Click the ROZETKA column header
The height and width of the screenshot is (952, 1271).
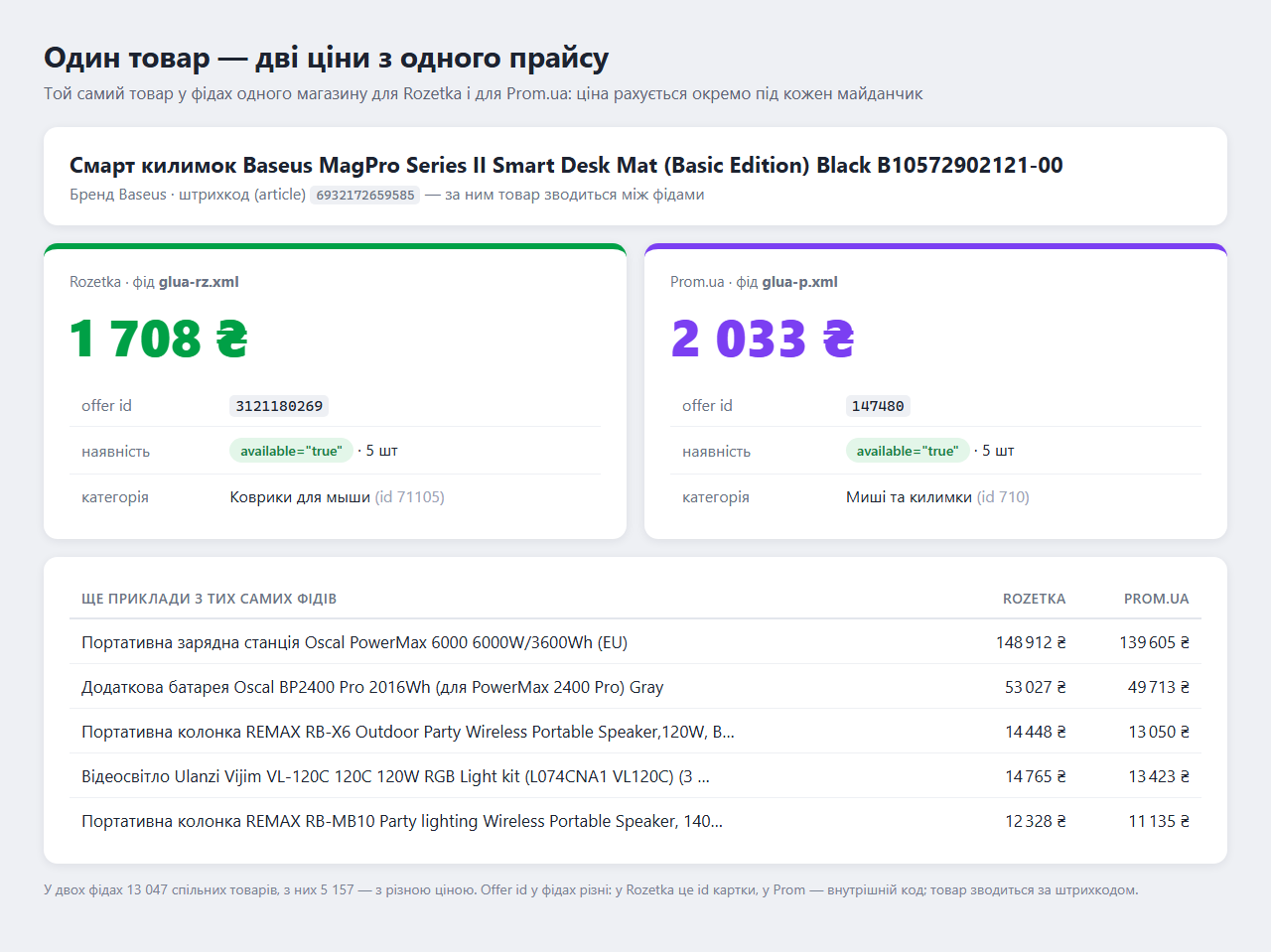pyautogui.click(x=1034, y=599)
